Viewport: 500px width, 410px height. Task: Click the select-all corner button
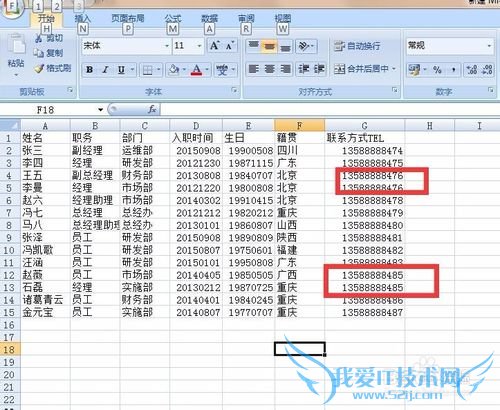(x=10, y=126)
